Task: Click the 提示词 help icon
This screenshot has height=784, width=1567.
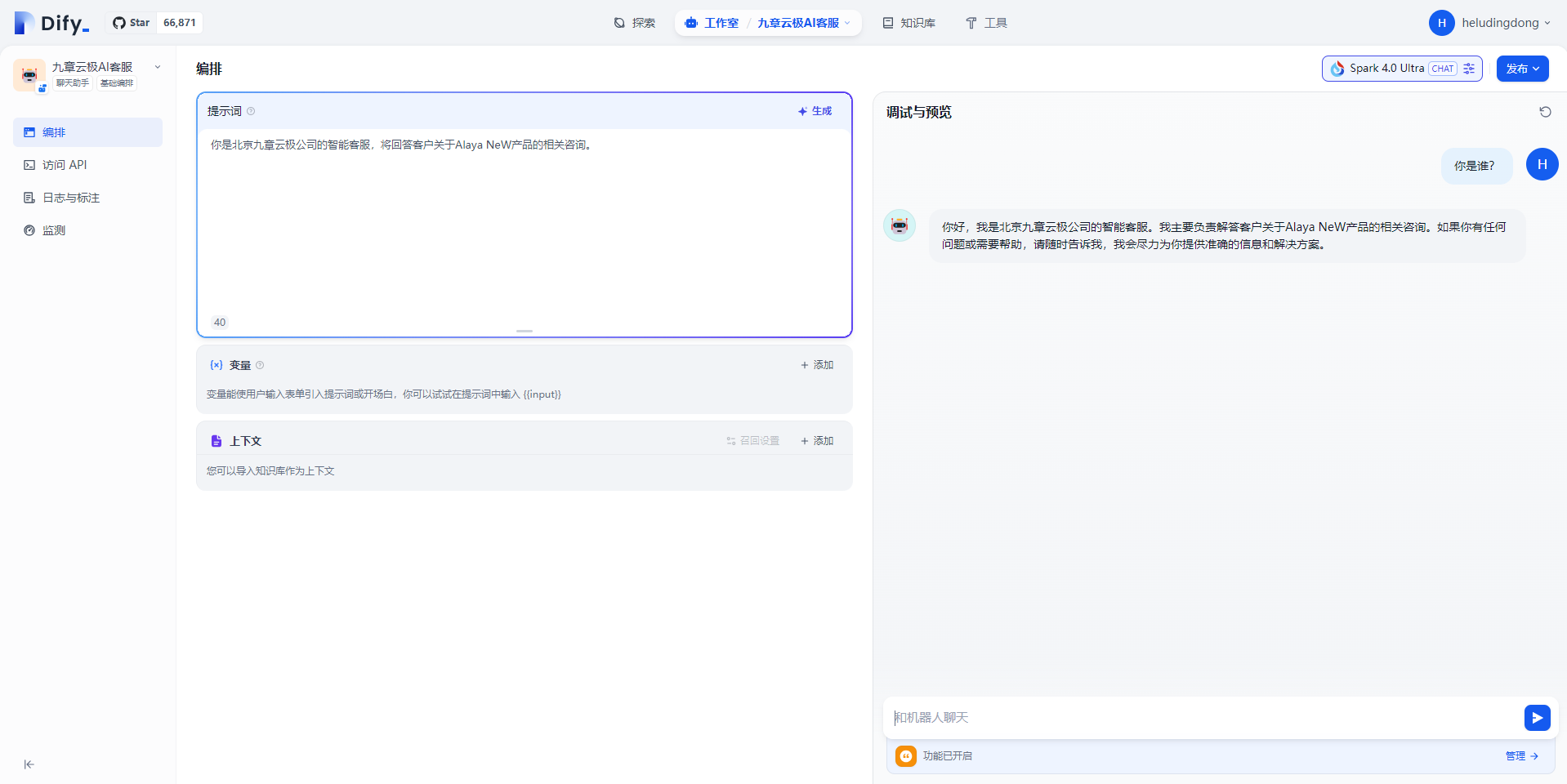Action: coord(251,111)
